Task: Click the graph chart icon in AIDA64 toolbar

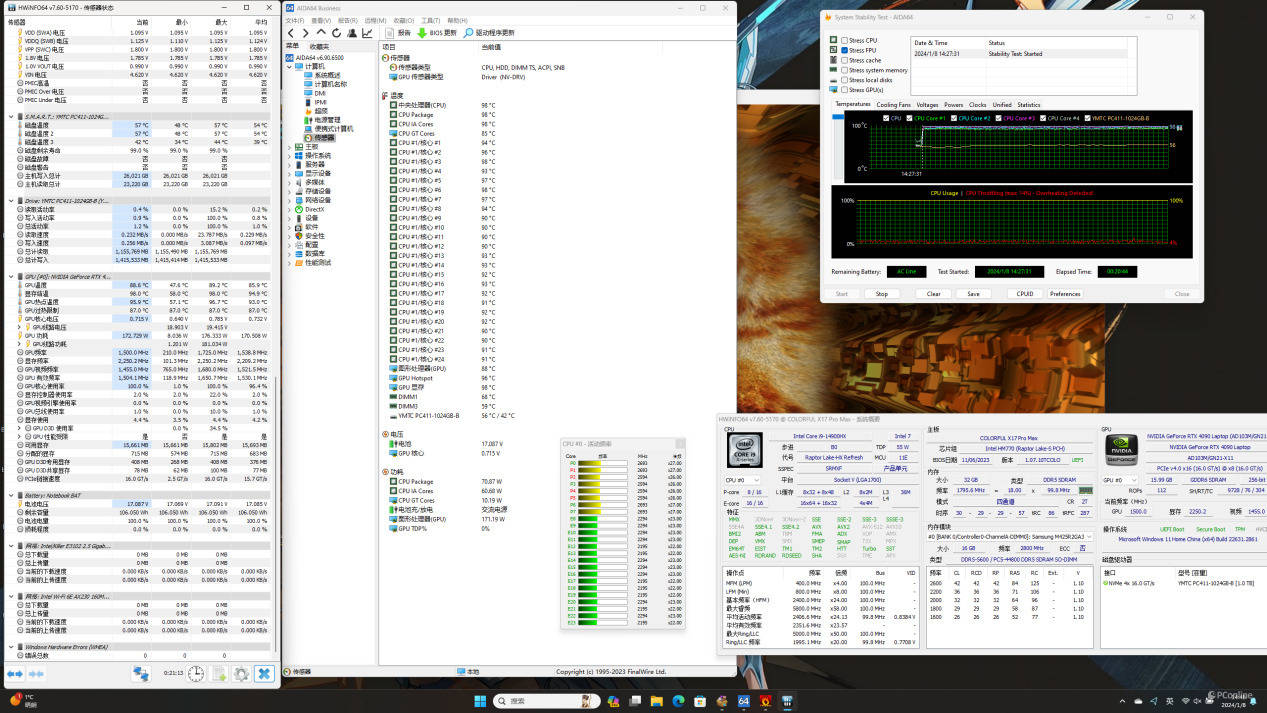Action: tap(367, 33)
